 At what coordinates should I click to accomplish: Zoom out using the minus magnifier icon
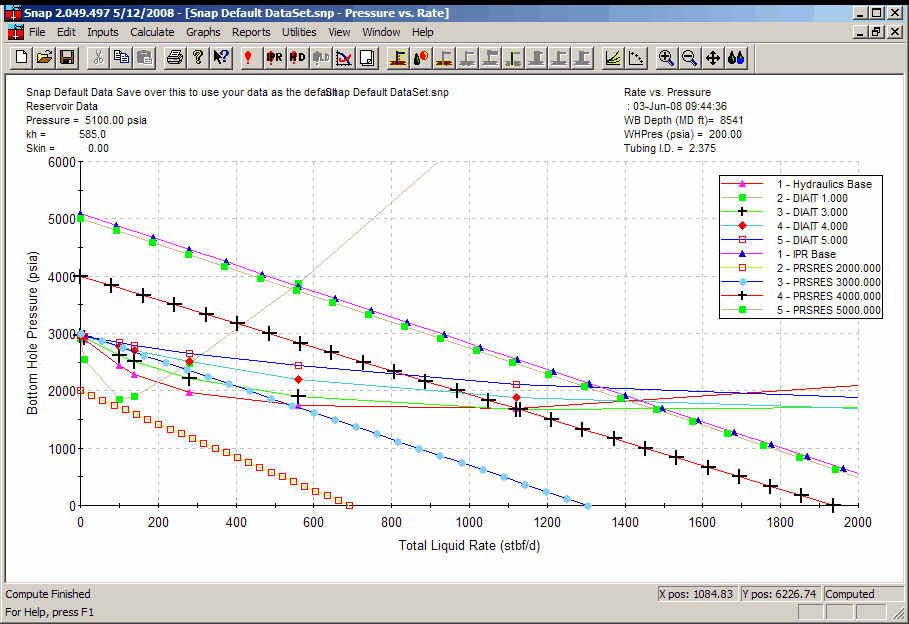tap(689, 58)
